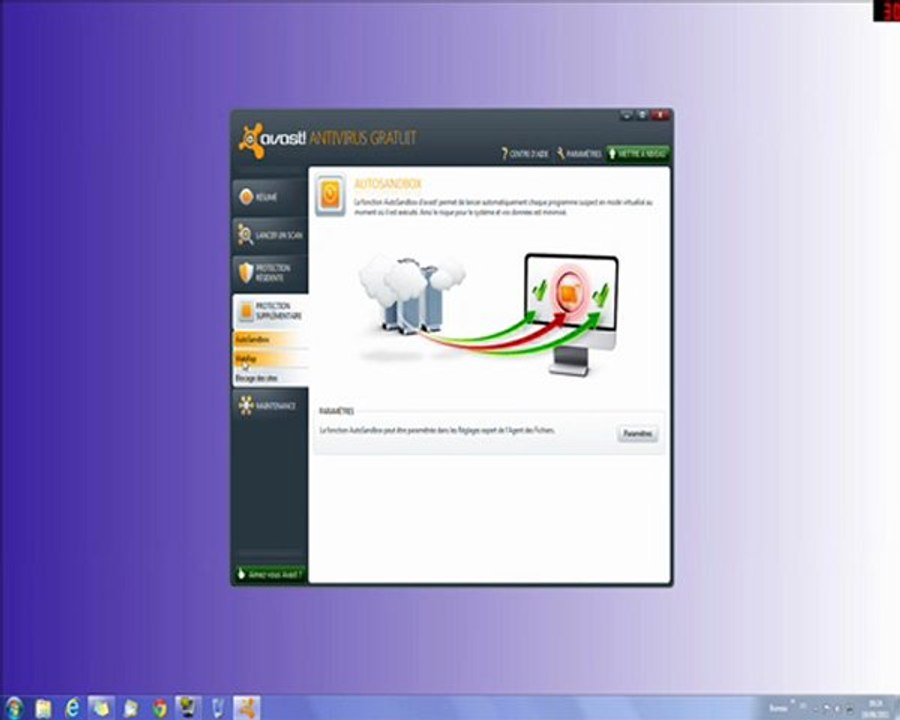Click the avast! logo in the header
The image size is (900, 720).
point(272,140)
